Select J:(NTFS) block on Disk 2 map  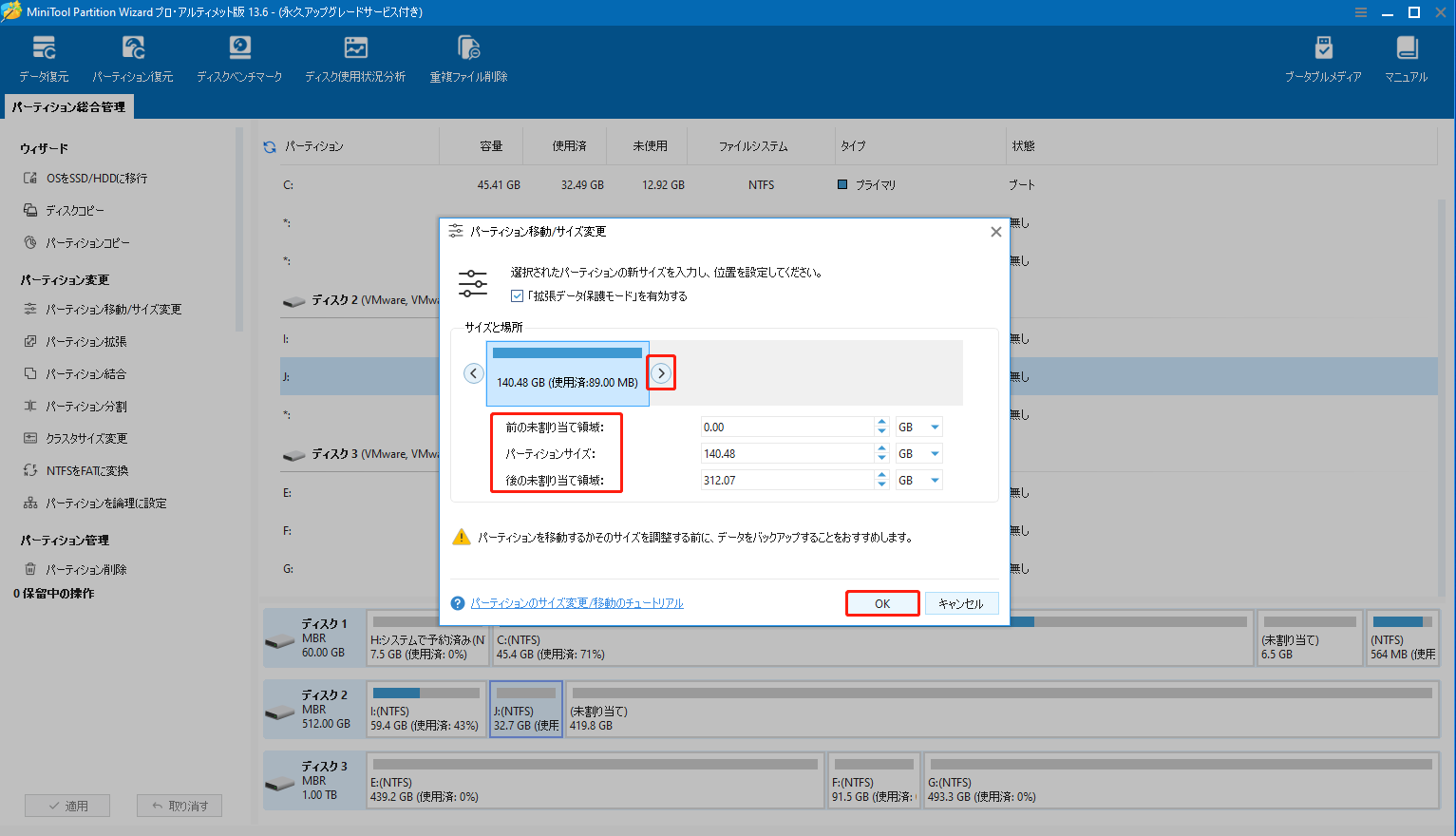tap(526, 710)
